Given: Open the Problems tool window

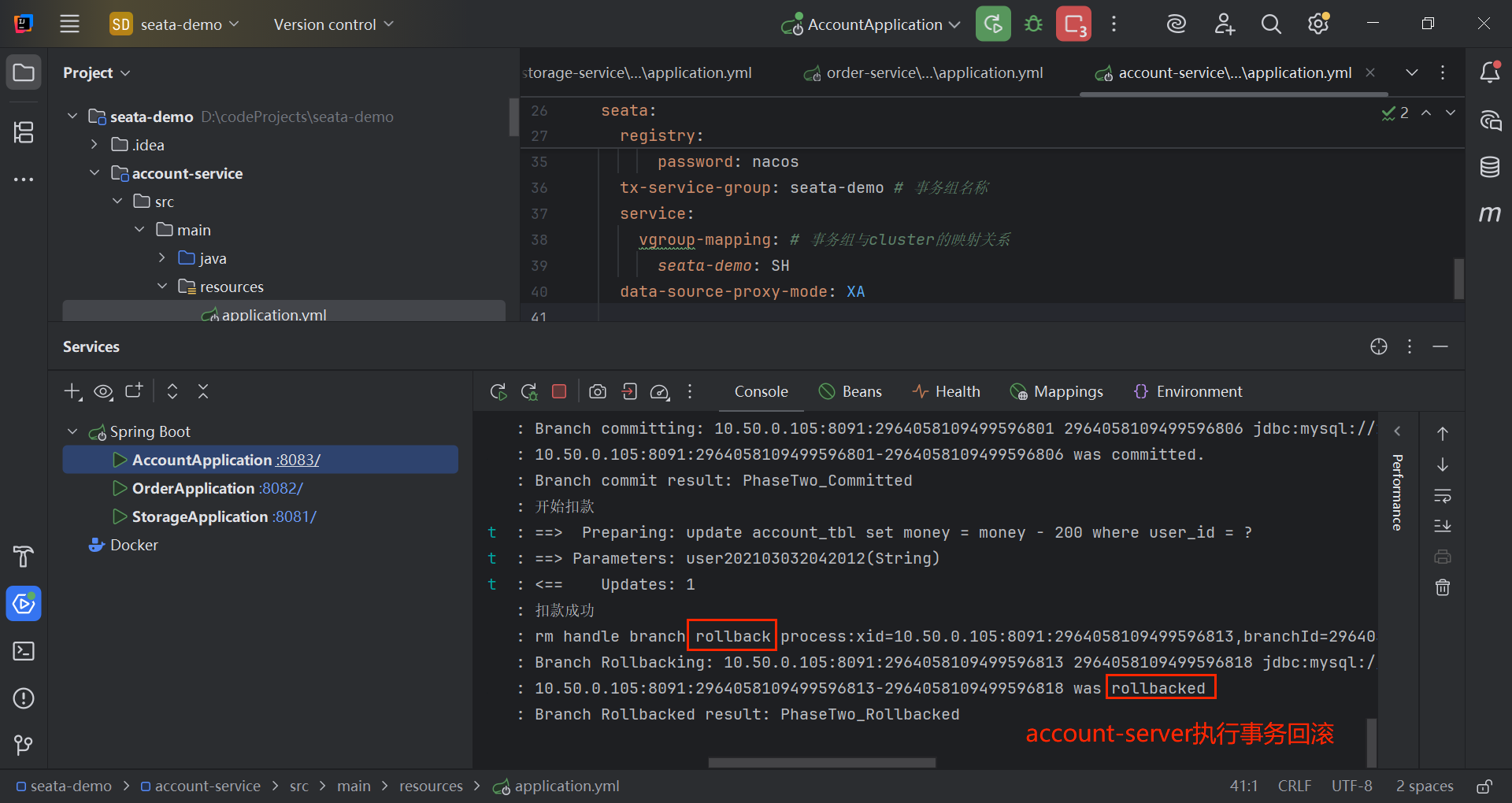Looking at the screenshot, I should 24,698.
